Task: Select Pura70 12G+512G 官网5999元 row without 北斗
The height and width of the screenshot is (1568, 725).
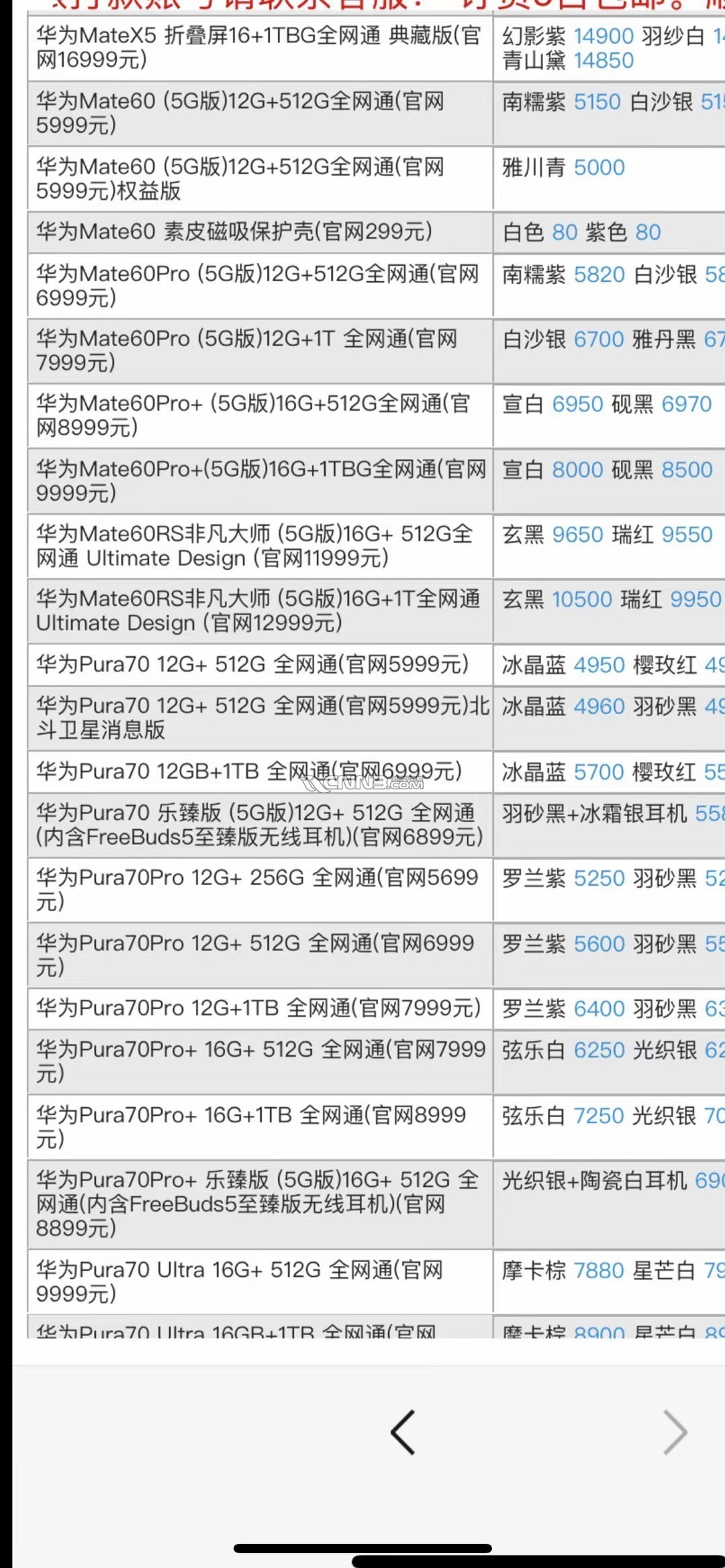Action: pyautogui.click(x=260, y=665)
